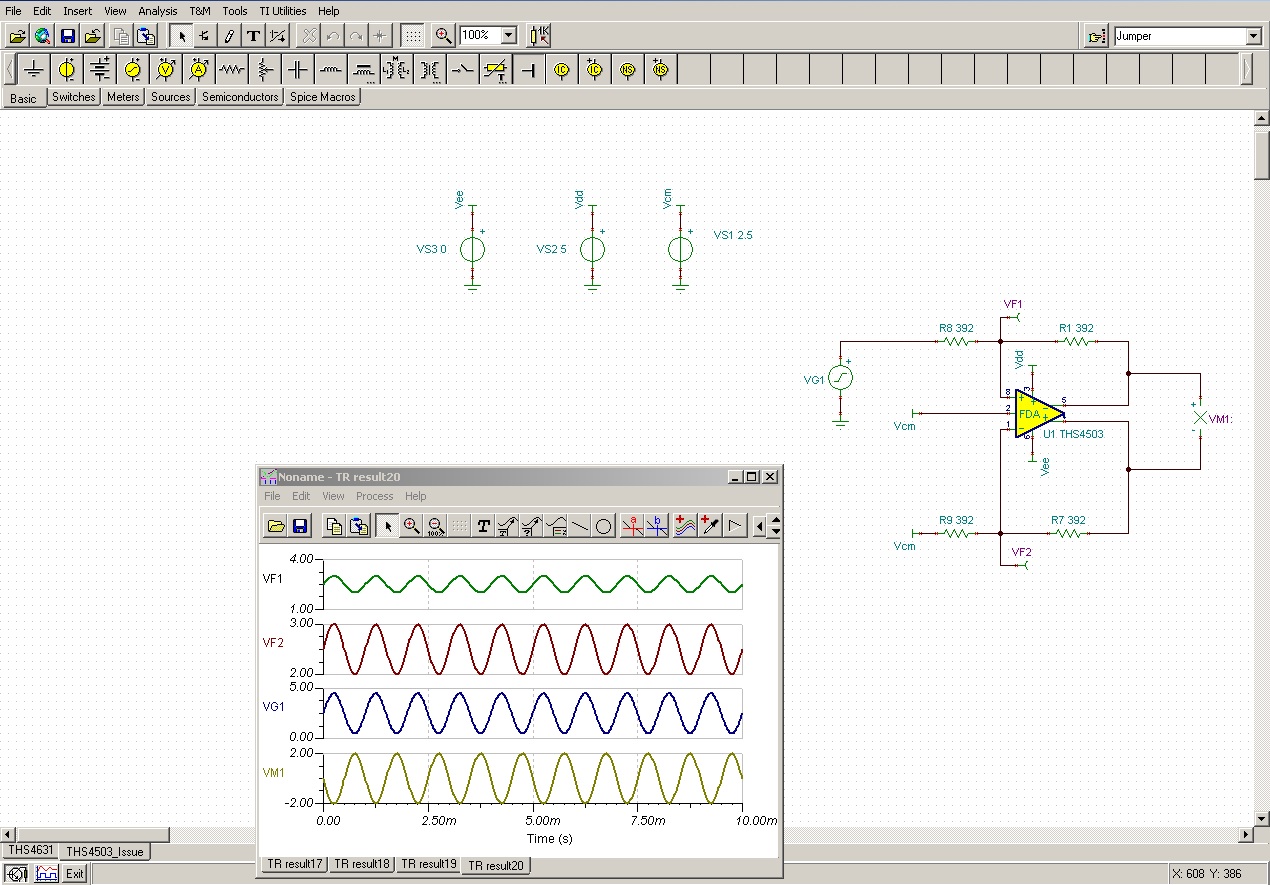This screenshot has width=1270, height=885.
Task: Open the File menu
Action: (13, 11)
